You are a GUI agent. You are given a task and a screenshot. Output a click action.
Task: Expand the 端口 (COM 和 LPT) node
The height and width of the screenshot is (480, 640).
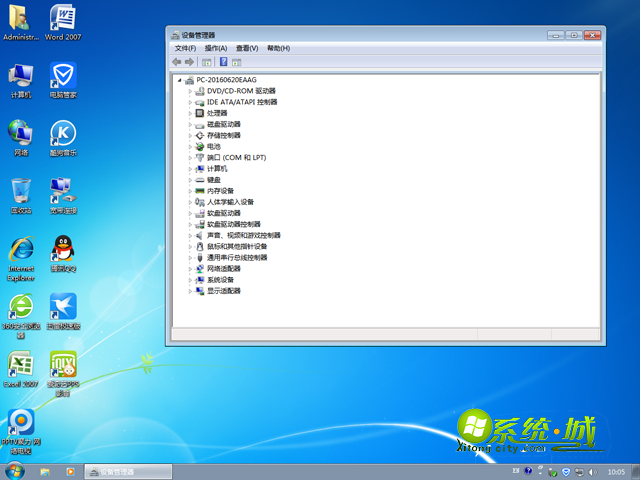(x=190, y=158)
